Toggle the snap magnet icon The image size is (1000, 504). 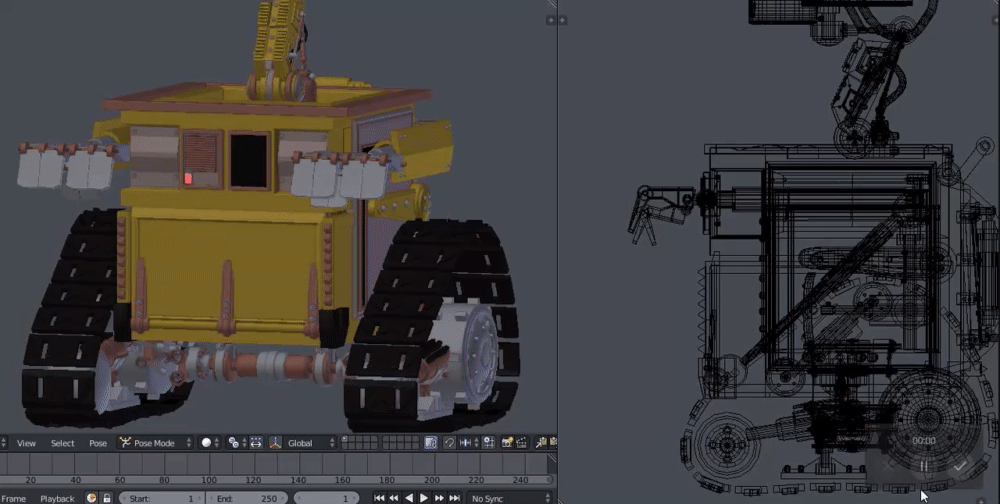click(x=450, y=443)
